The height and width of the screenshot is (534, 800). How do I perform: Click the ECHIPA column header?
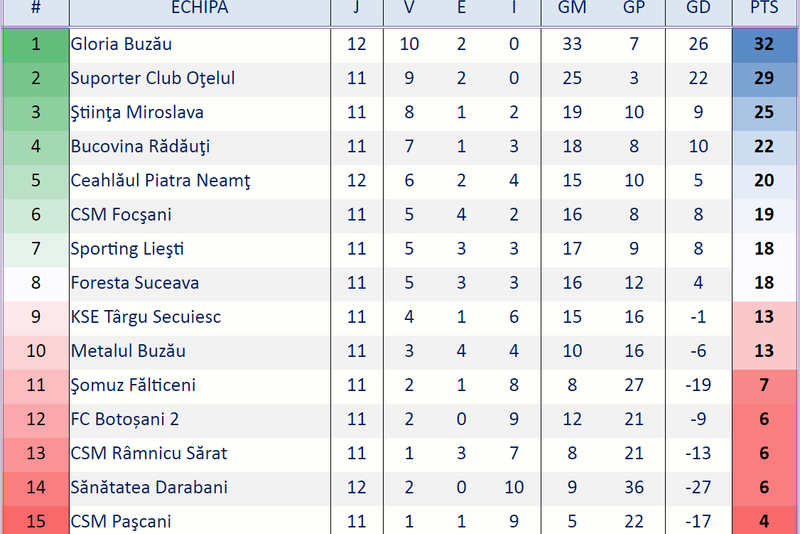pyautogui.click(x=199, y=8)
